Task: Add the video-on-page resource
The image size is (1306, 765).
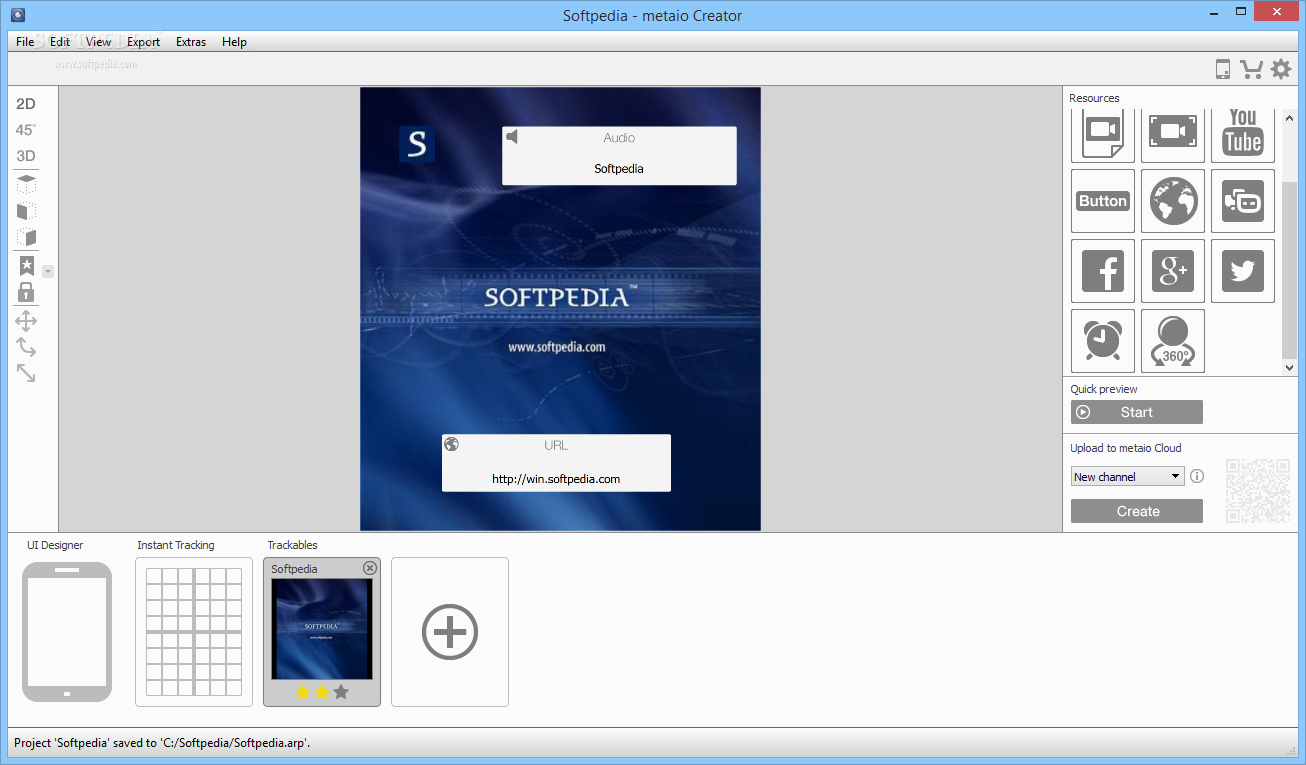Action: point(1103,133)
